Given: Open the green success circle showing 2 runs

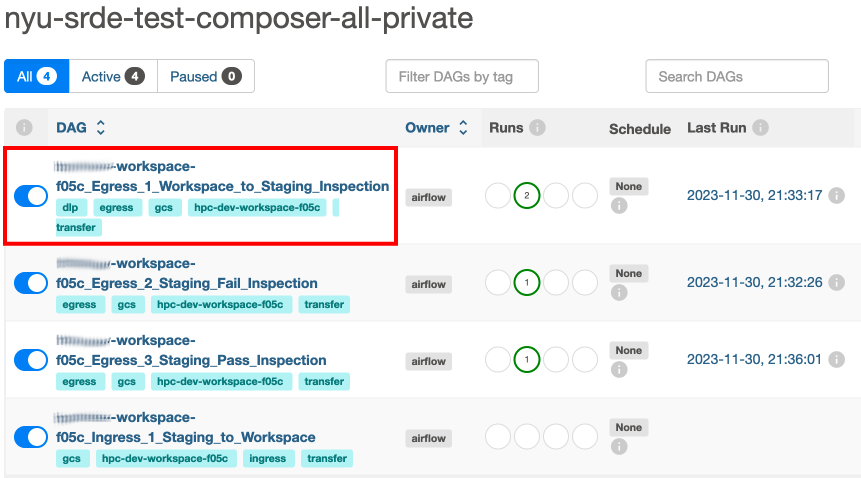Looking at the screenshot, I should click(527, 195).
